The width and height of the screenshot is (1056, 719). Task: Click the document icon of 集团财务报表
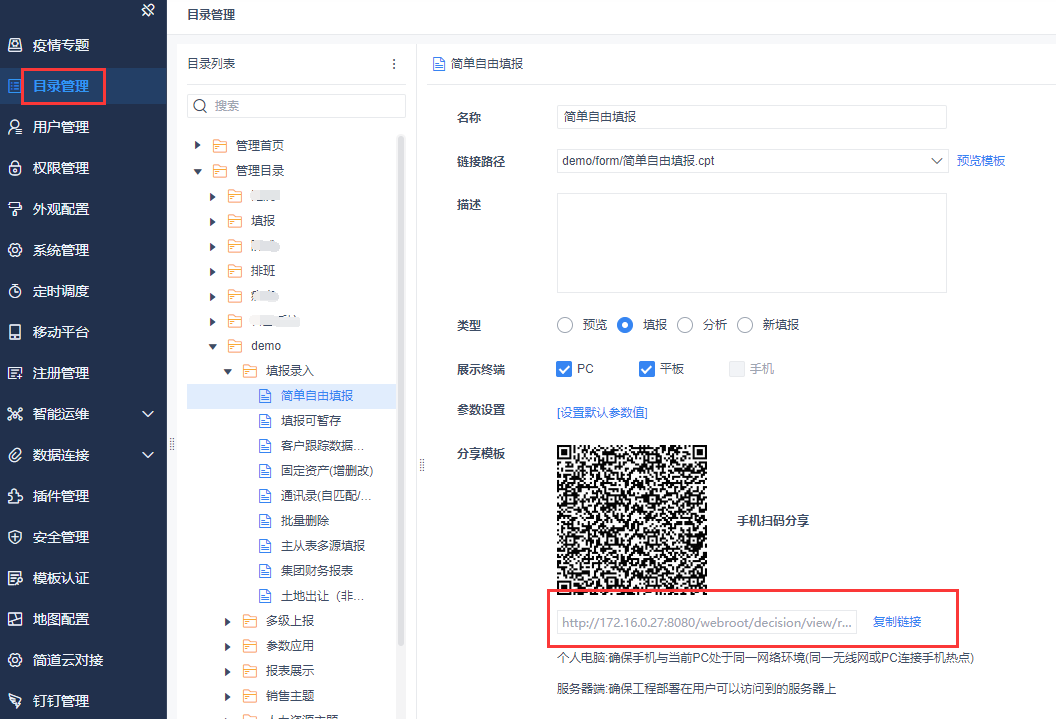[x=265, y=571]
